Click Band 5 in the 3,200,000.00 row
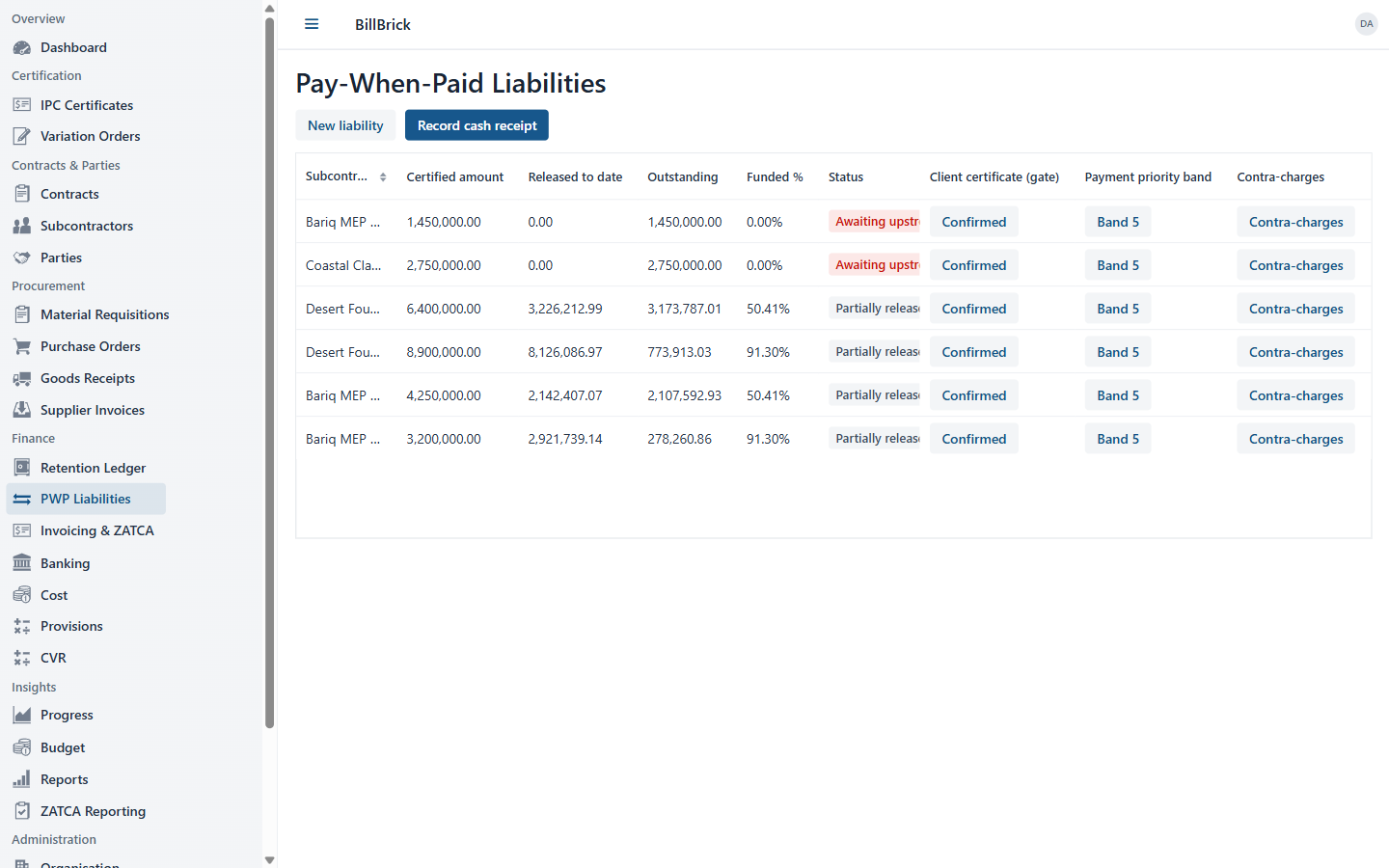Screen dimensions: 1389x868 pos(1117,439)
